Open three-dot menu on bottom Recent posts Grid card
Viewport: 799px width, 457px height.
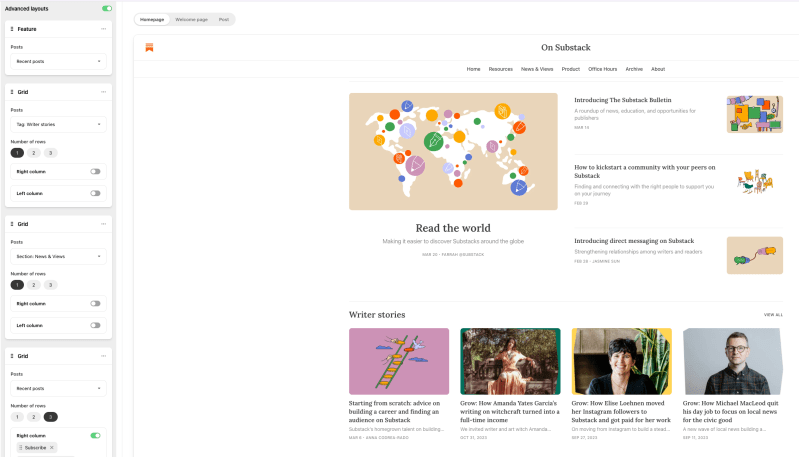(x=103, y=356)
